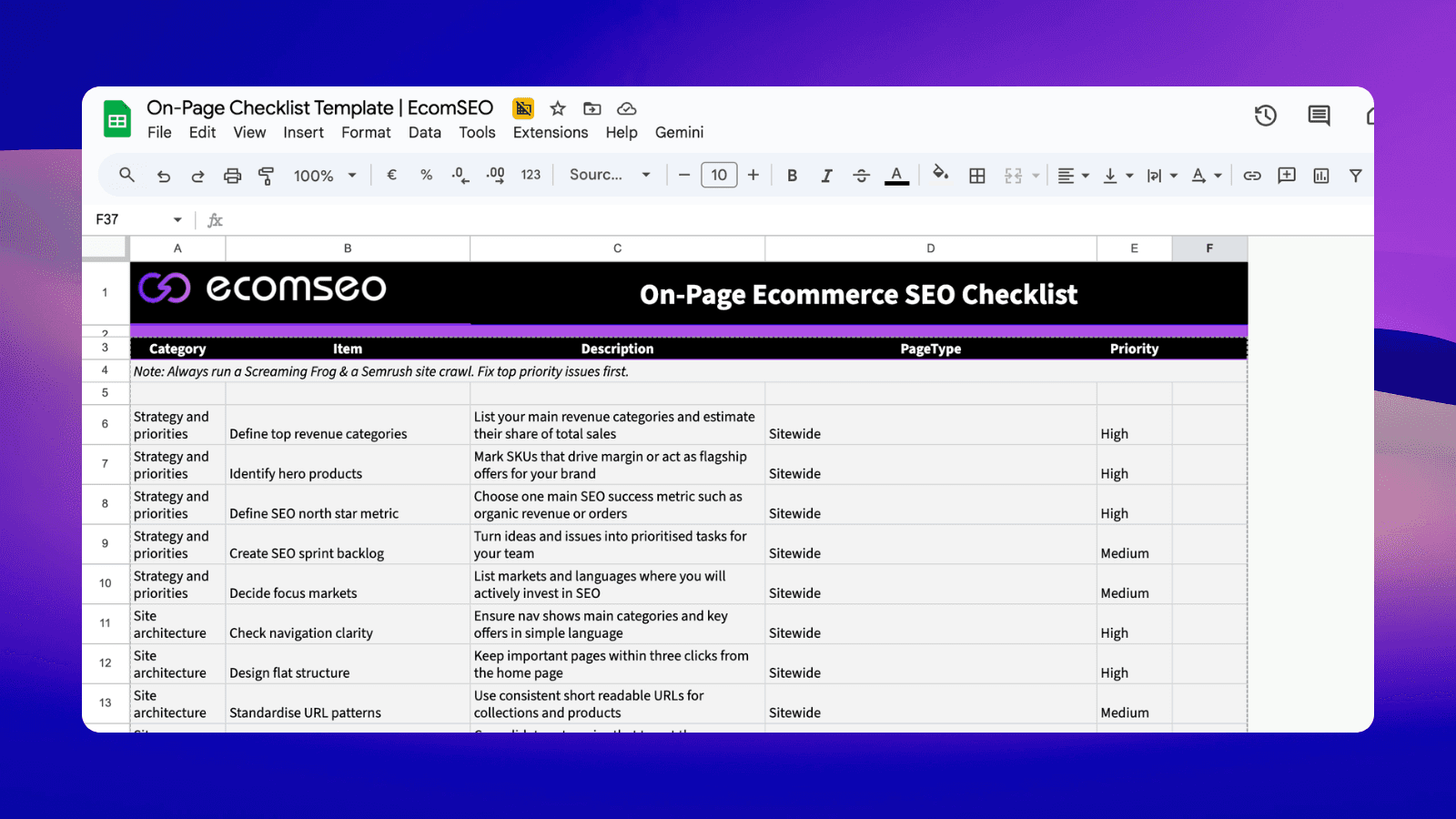The image size is (1456, 819).
Task: Open horizontal align dropdown
Action: coord(1073,176)
